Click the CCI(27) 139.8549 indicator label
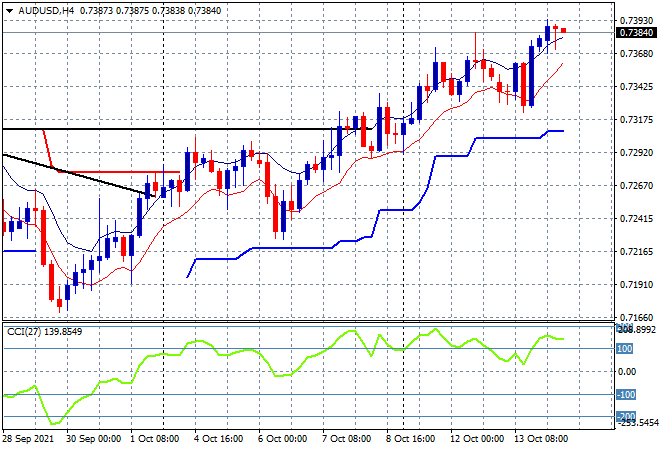The height and width of the screenshot is (450, 660). tap(45, 332)
